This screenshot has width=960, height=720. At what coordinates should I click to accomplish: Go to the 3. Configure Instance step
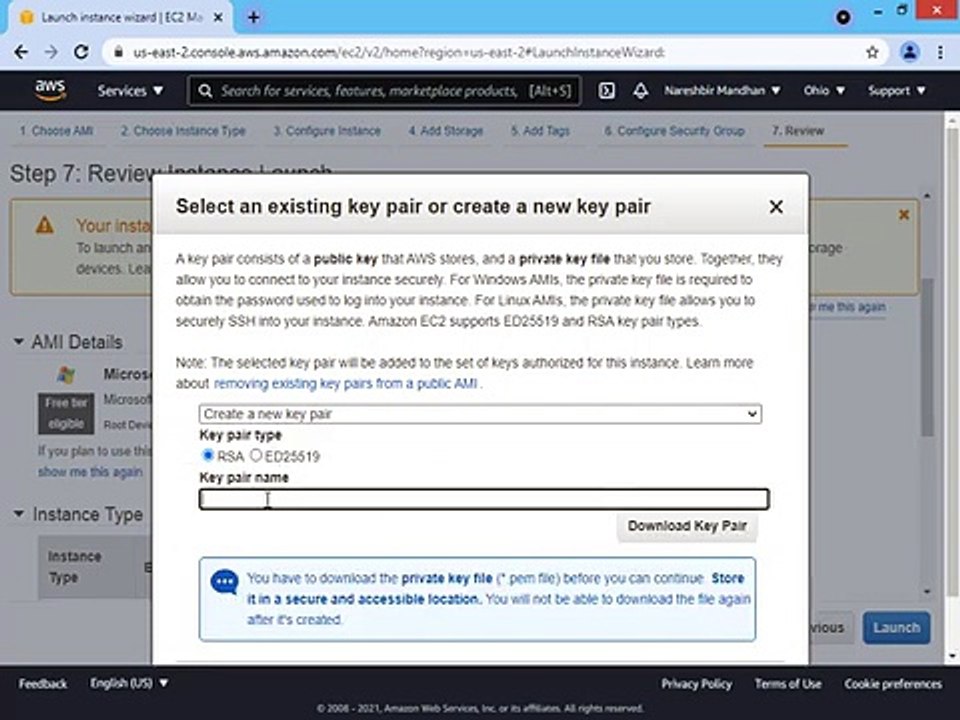tap(327, 131)
